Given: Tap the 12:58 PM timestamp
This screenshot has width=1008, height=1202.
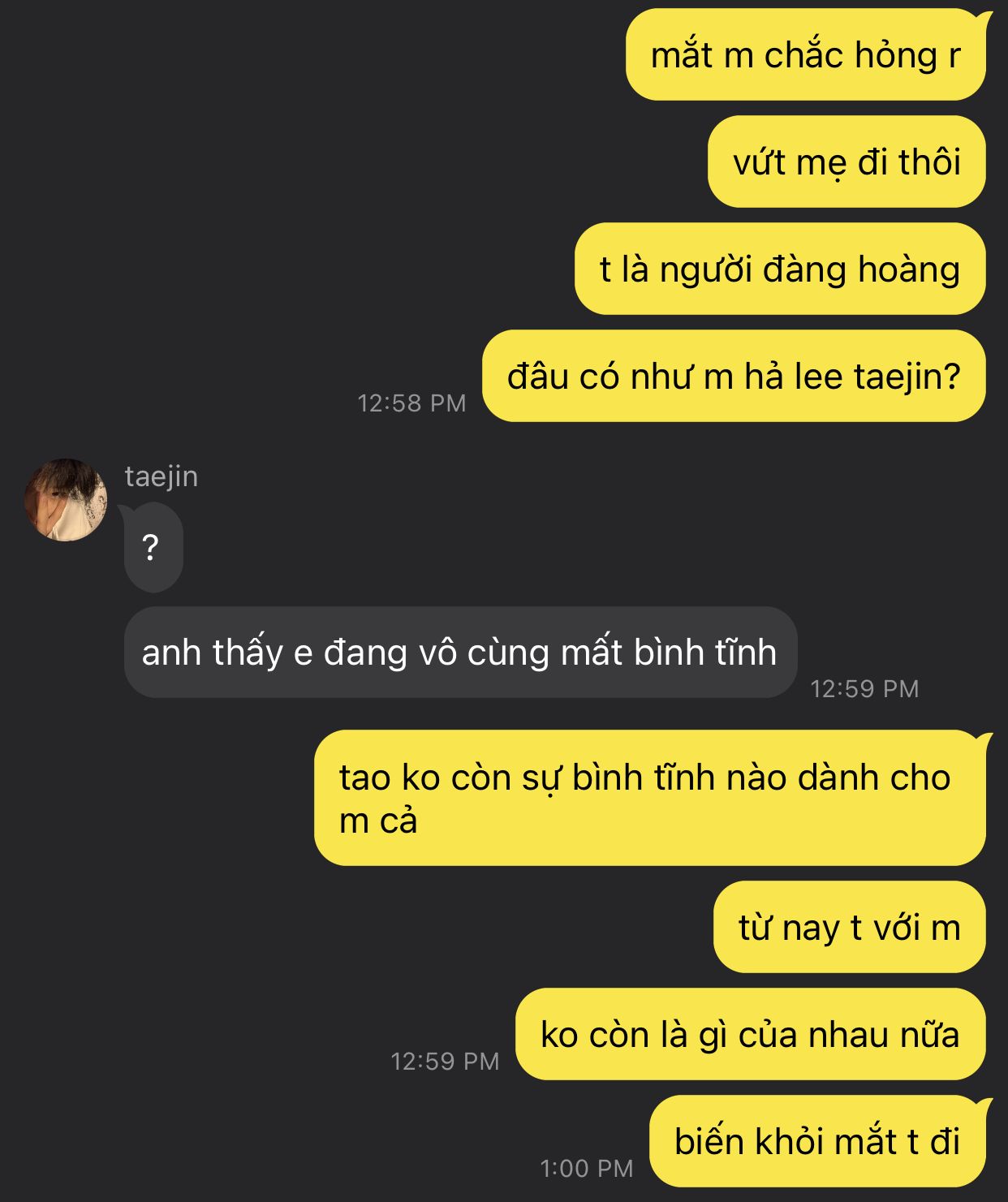Looking at the screenshot, I should click(411, 403).
